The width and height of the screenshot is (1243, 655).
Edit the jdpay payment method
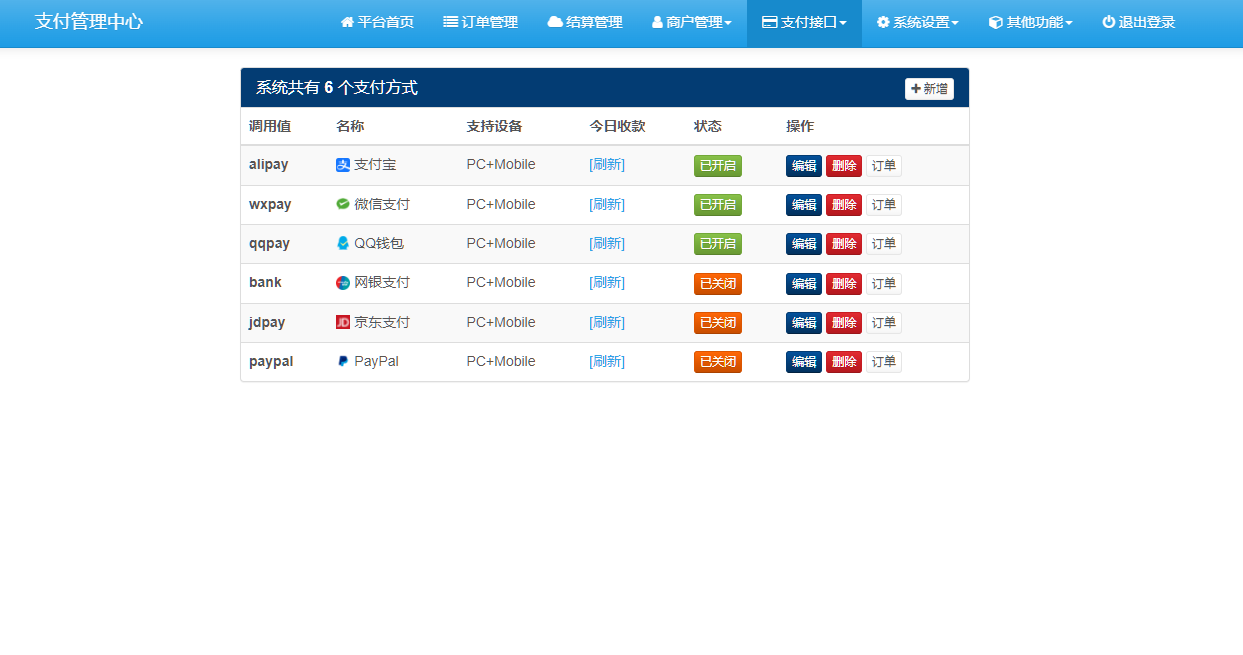804,323
